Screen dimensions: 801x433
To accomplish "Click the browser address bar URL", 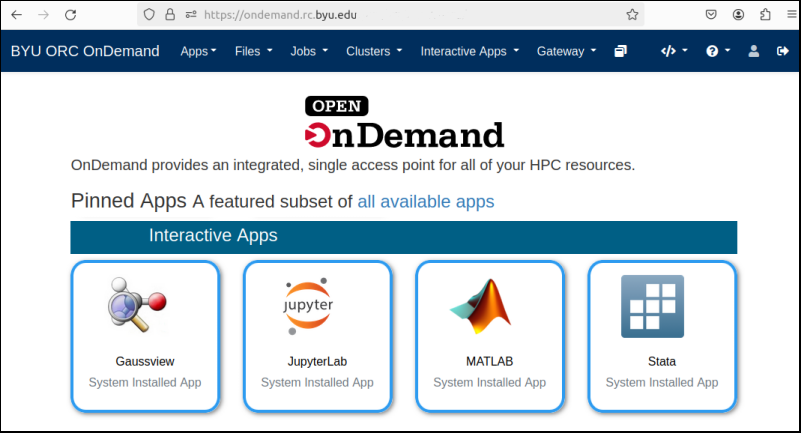I will click(x=280, y=15).
